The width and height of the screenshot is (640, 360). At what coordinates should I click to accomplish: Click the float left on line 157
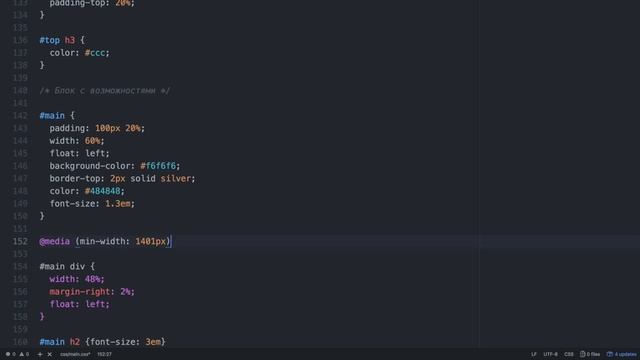[x=80, y=304]
